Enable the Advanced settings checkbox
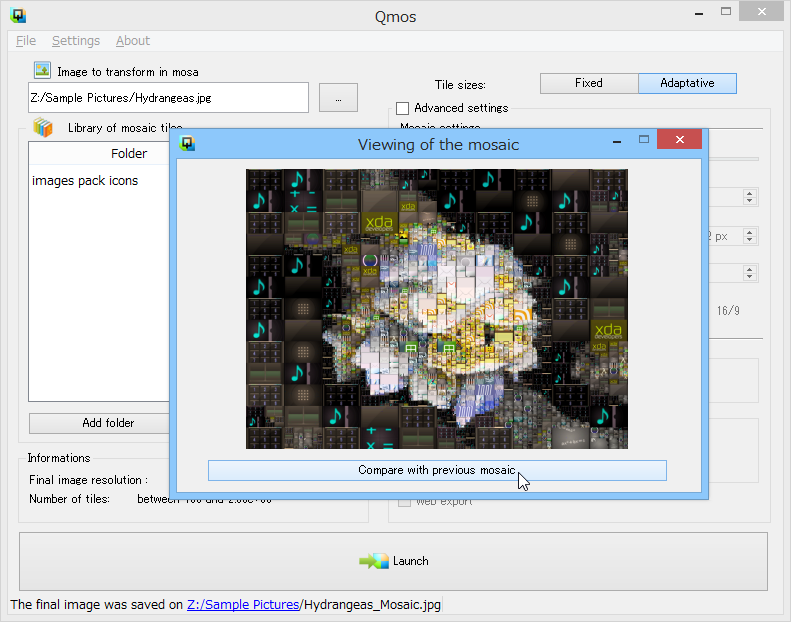This screenshot has width=791, height=622. click(x=403, y=108)
